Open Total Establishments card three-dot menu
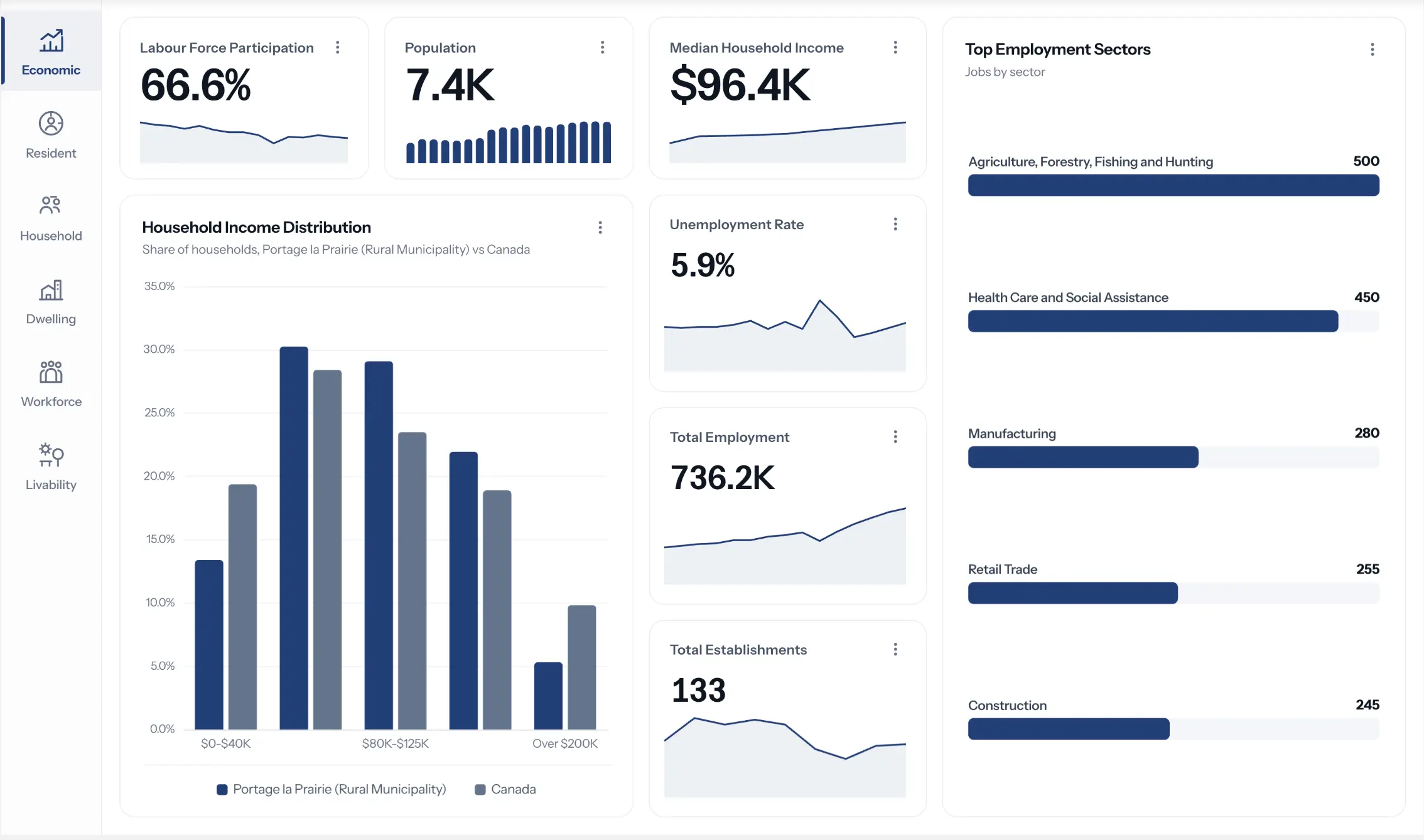The image size is (1424, 840). pyautogui.click(x=895, y=649)
